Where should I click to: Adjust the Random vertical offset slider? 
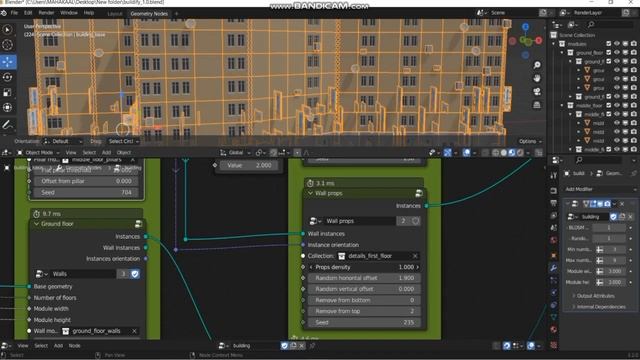pos(364,289)
